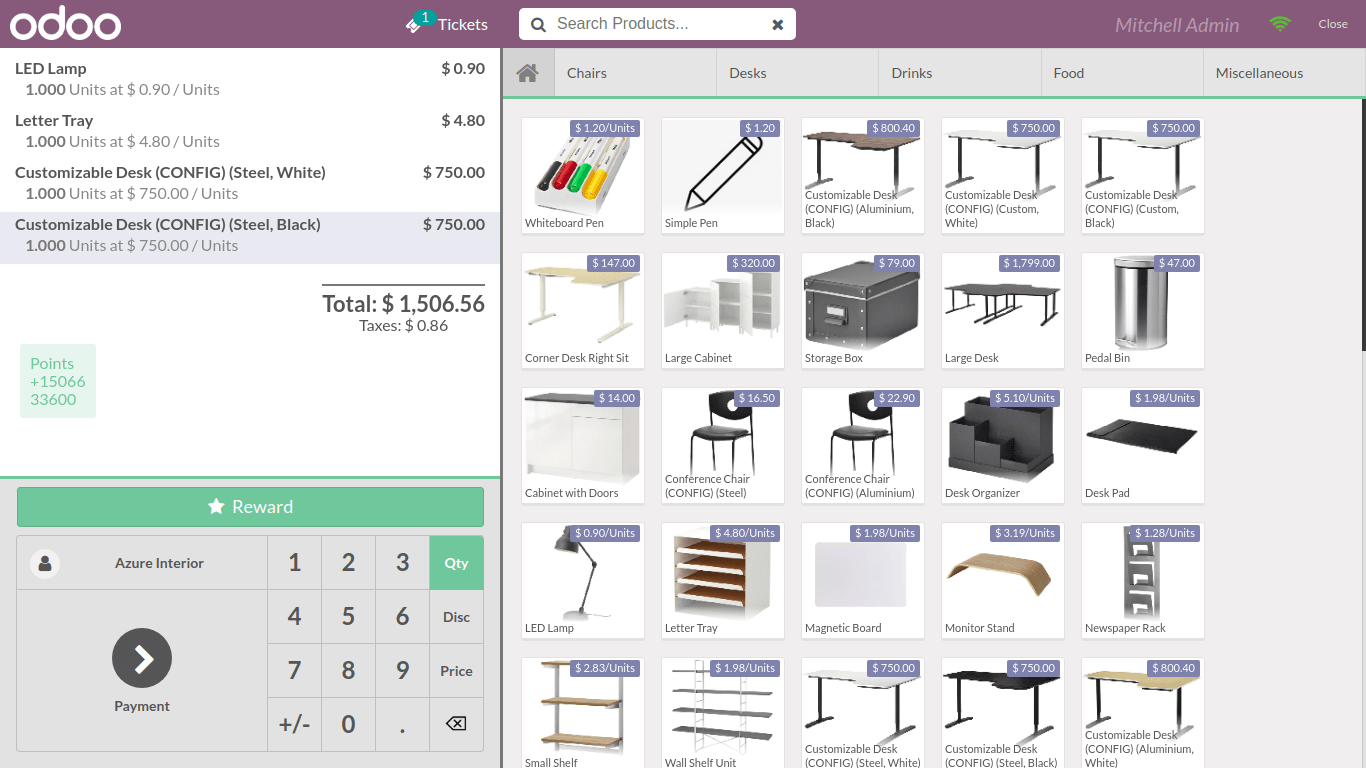This screenshot has height=768, width=1366.
Task: Add Storage Box to the order
Action: [x=863, y=311]
